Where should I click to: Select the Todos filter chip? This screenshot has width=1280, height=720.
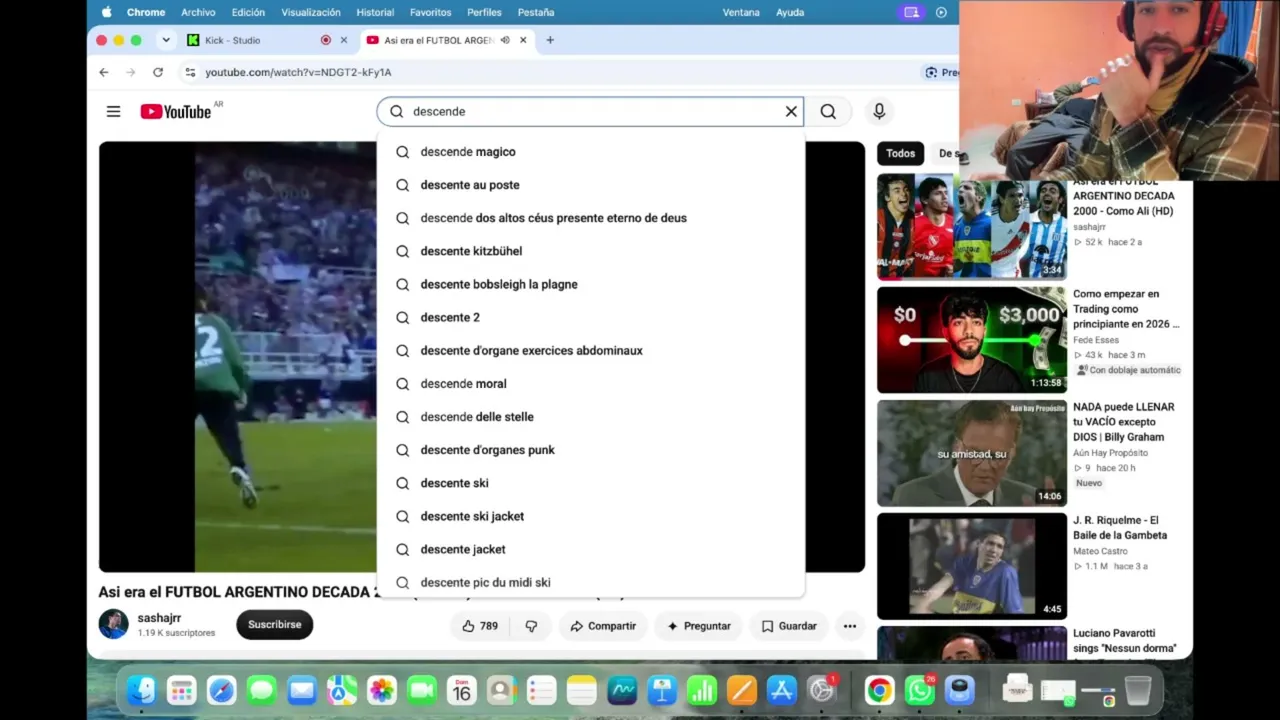pyautogui.click(x=900, y=153)
